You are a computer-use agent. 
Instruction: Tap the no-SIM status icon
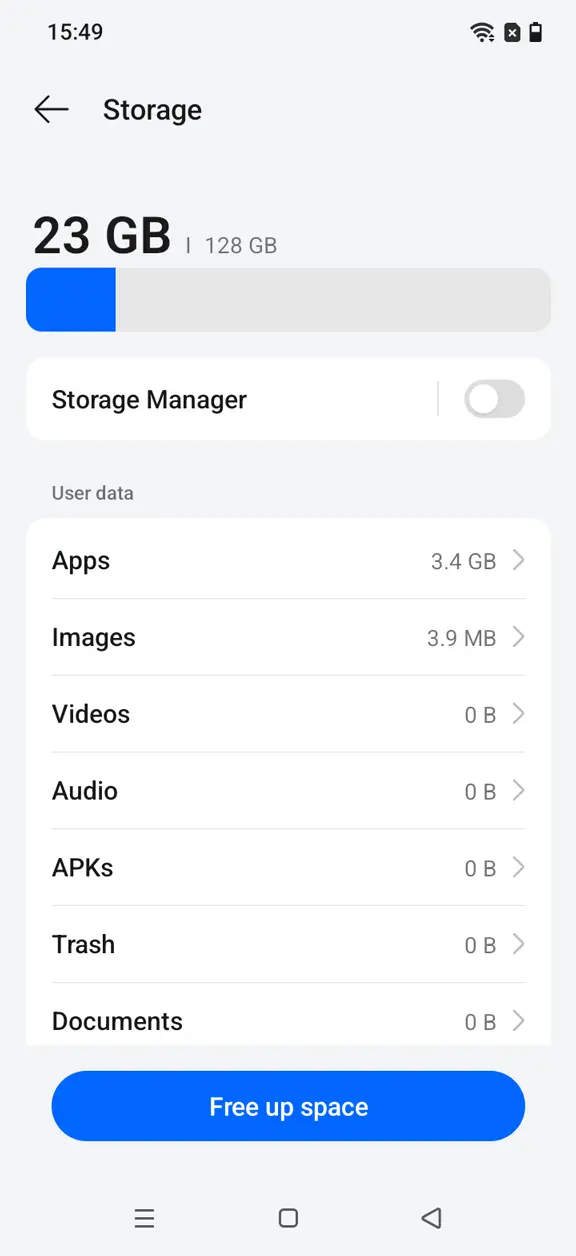click(512, 32)
